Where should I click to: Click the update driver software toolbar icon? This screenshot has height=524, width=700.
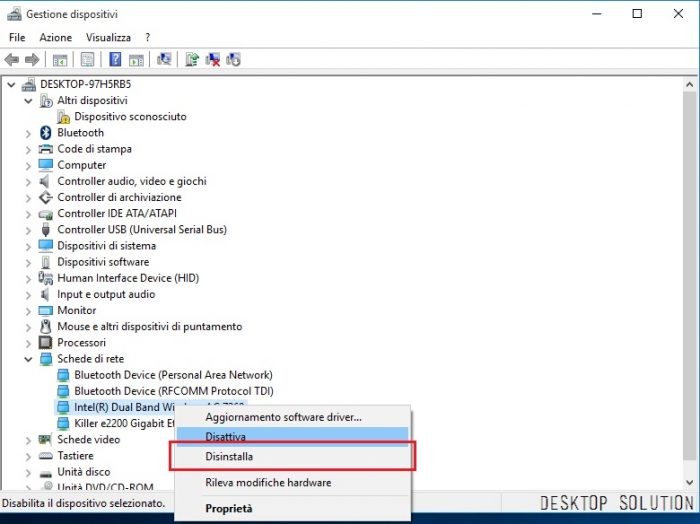tap(192, 59)
